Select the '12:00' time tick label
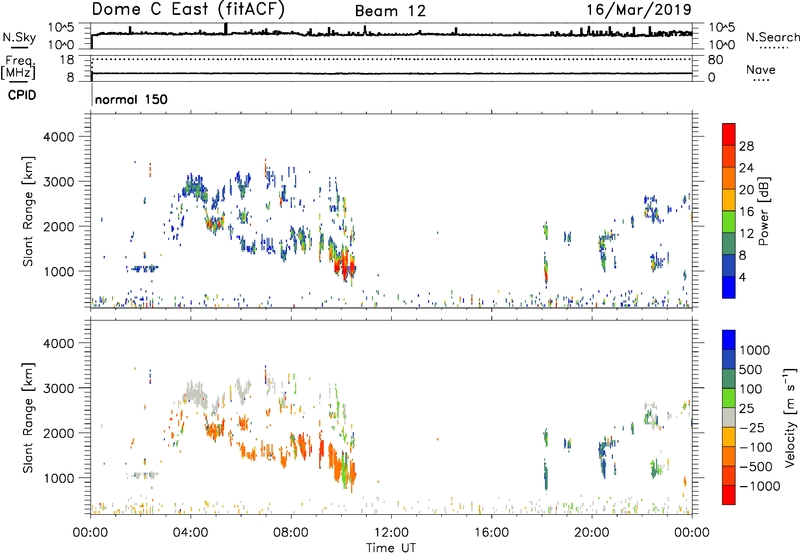The image size is (800, 554). [x=391, y=533]
